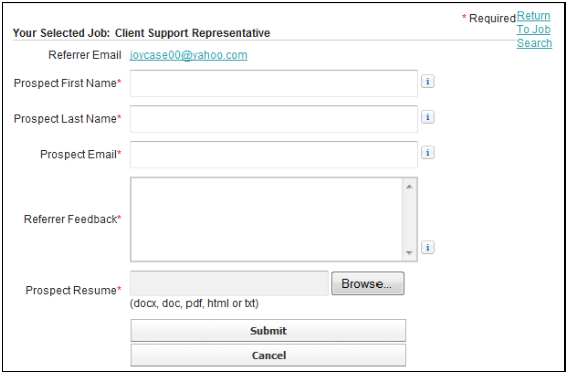Click scroll down arrow in feedback box
The image size is (569, 374).
[x=409, y=253]
